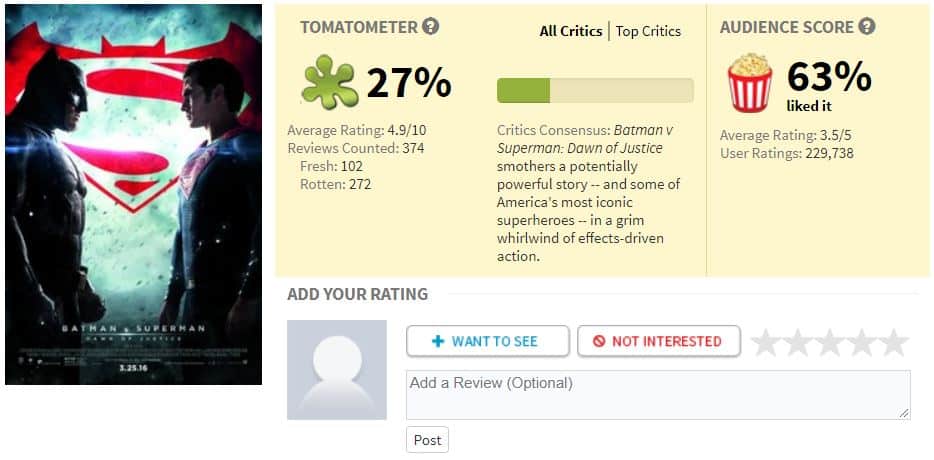Click the Tomatometer help question mark icon
The height and width of the screenshot is (460, 934).
pos(430,27)
